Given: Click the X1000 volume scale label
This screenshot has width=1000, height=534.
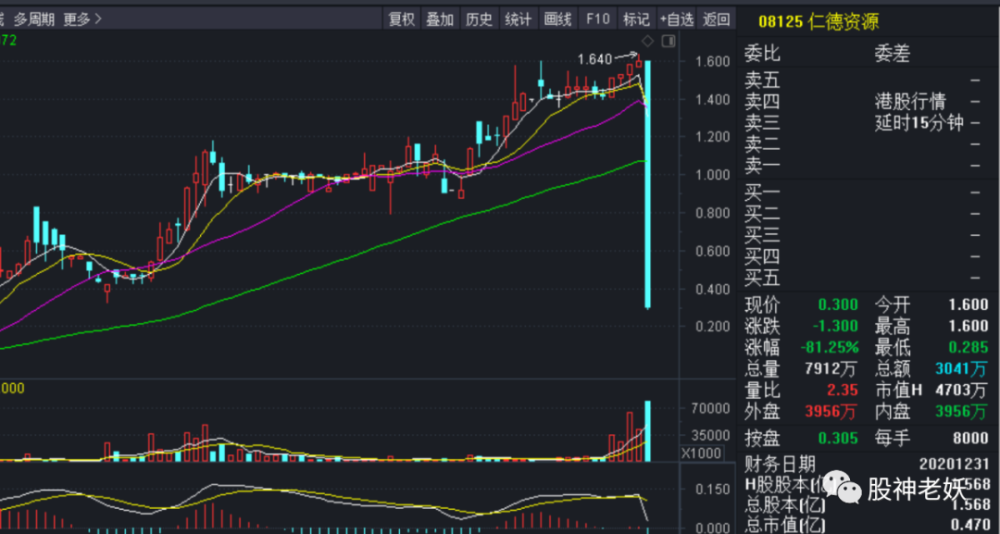Looking at the screenshot, I should [x=702, y=454].
